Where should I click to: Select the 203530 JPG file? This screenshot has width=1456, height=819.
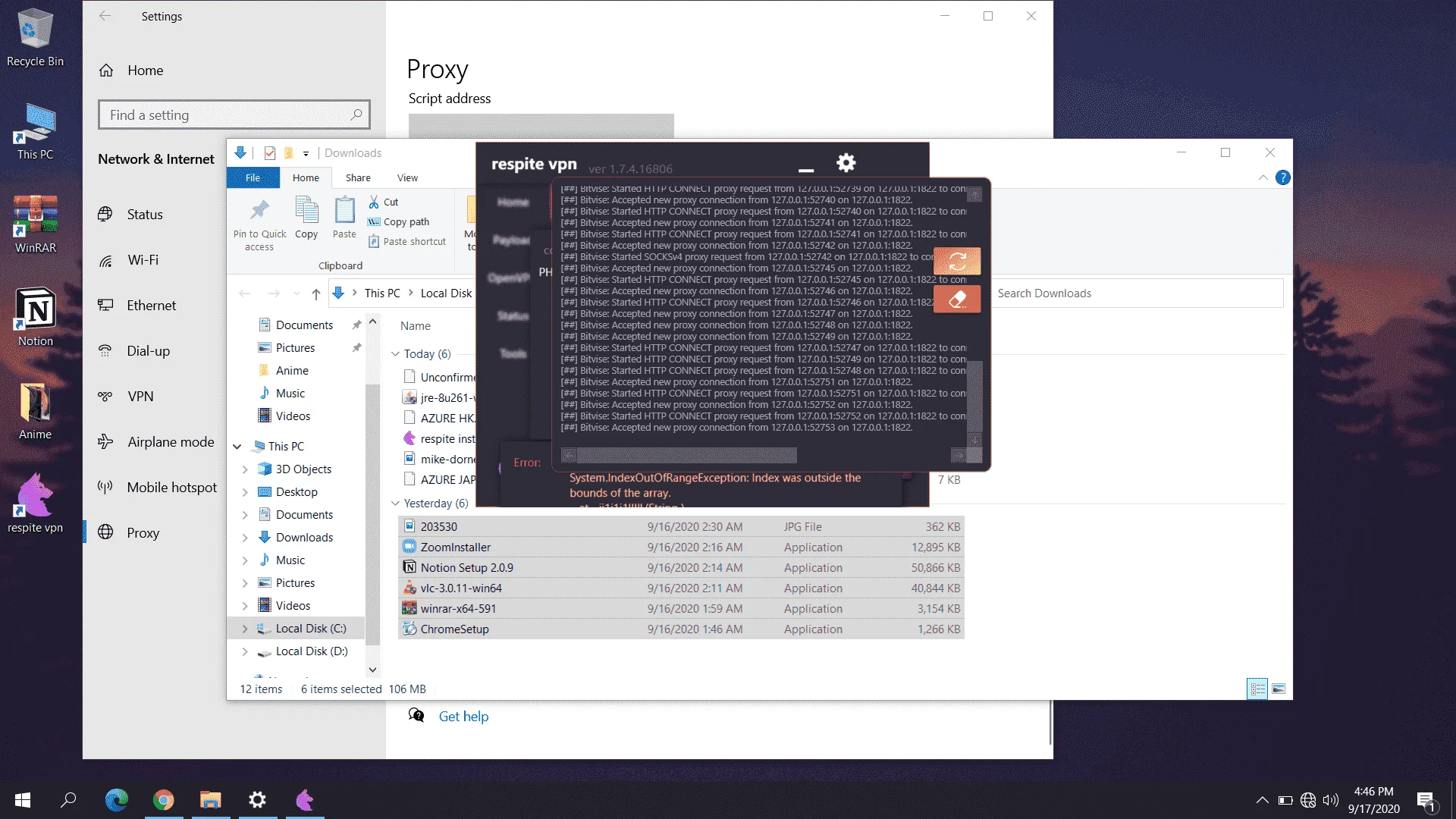click(x=681, y=527)
